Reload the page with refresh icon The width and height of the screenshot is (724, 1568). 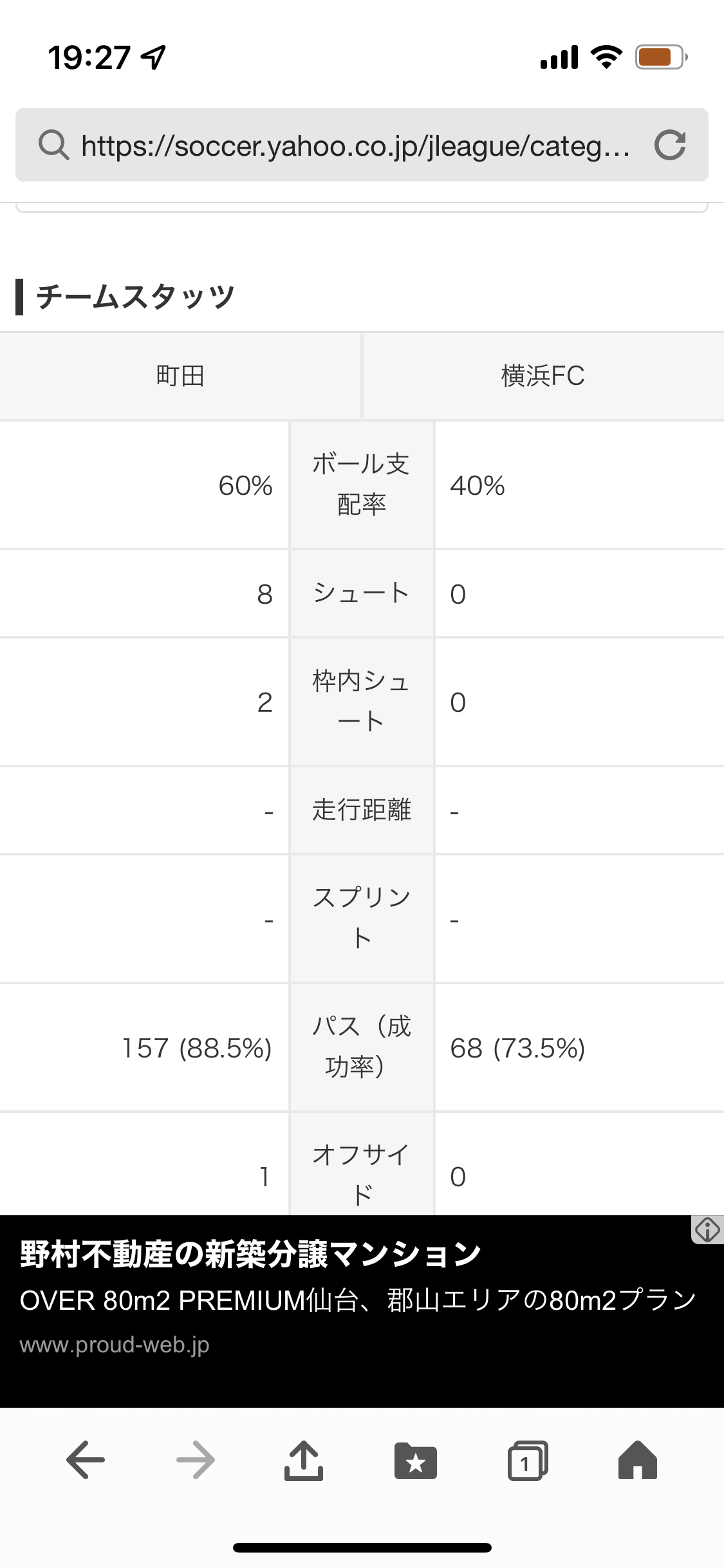coord(670,145)
